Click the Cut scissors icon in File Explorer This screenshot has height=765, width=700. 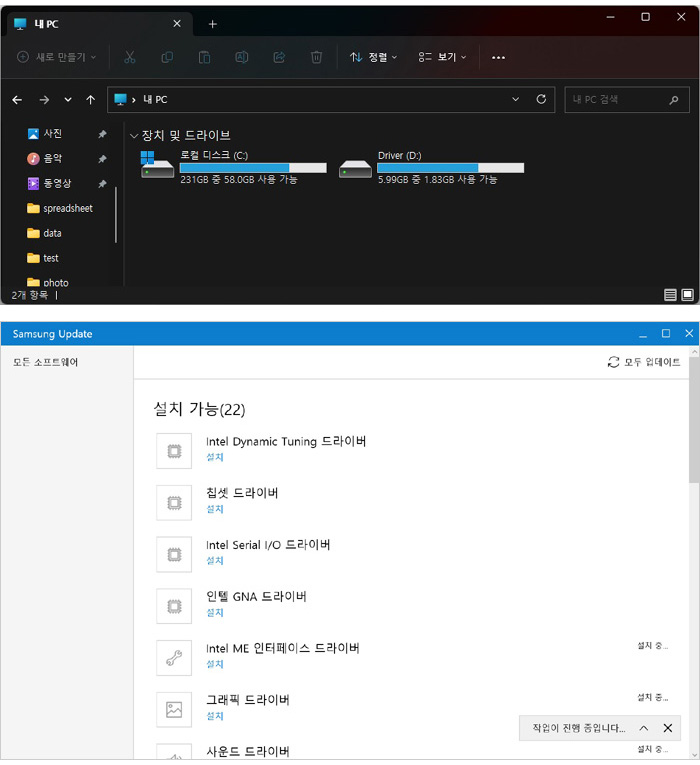coord(129,57)
